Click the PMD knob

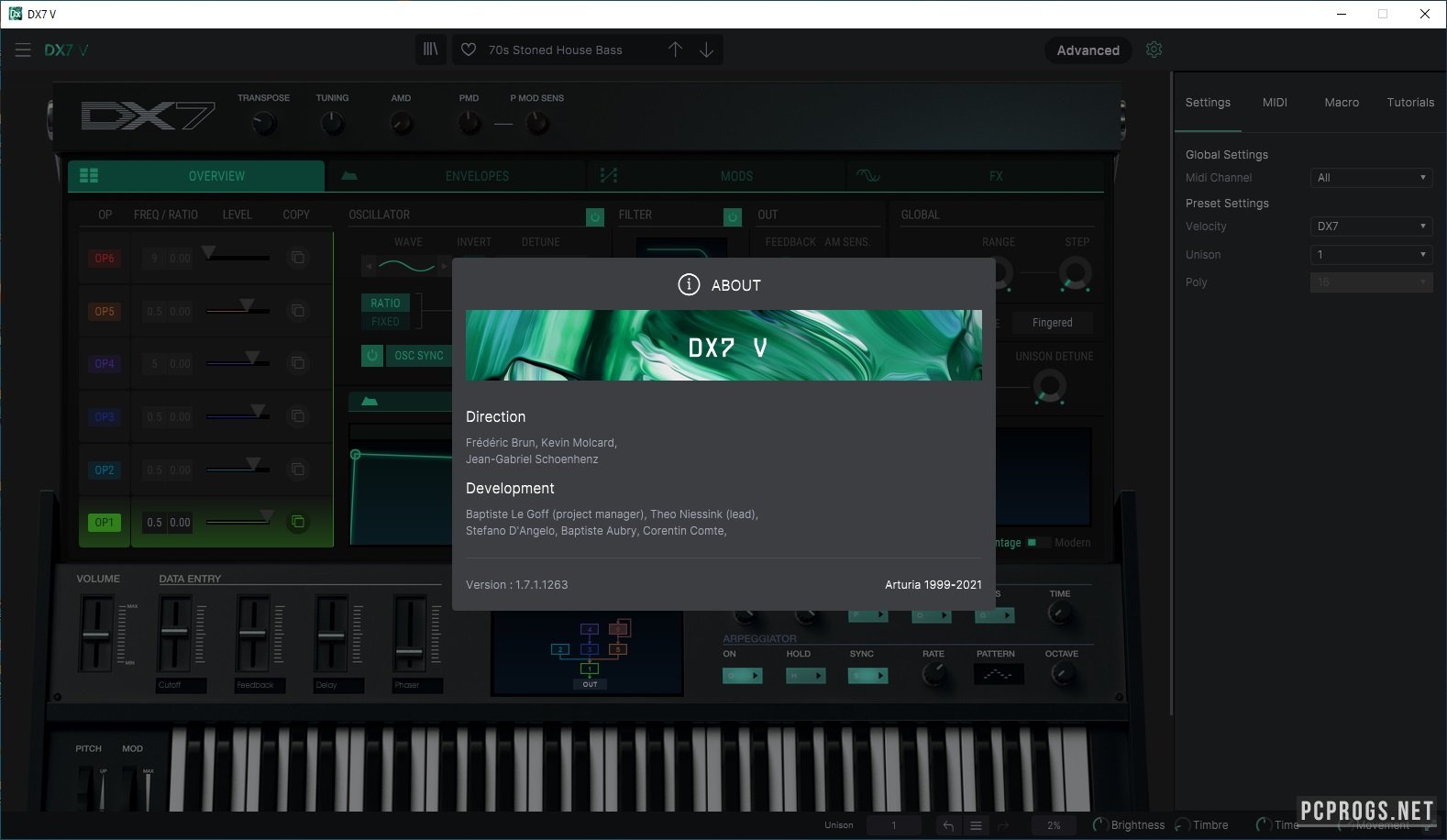[469, 122]
